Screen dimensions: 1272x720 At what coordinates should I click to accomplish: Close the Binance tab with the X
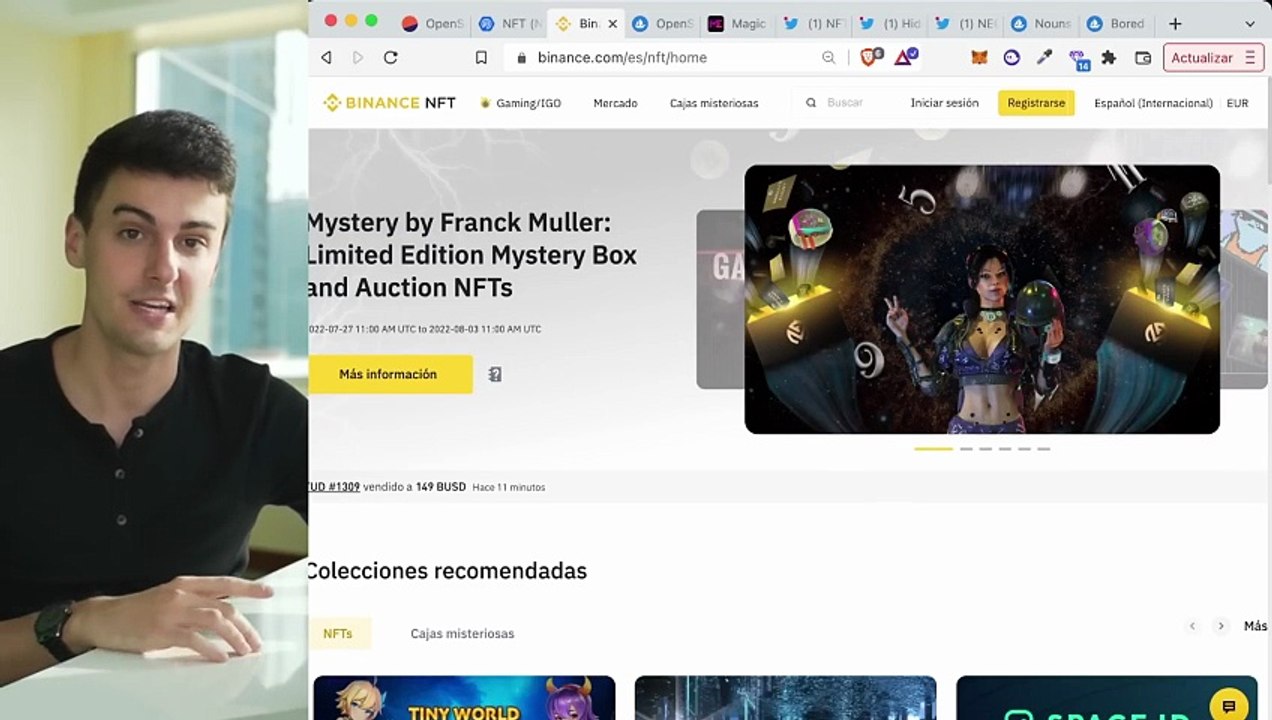(x=613, y=24)
